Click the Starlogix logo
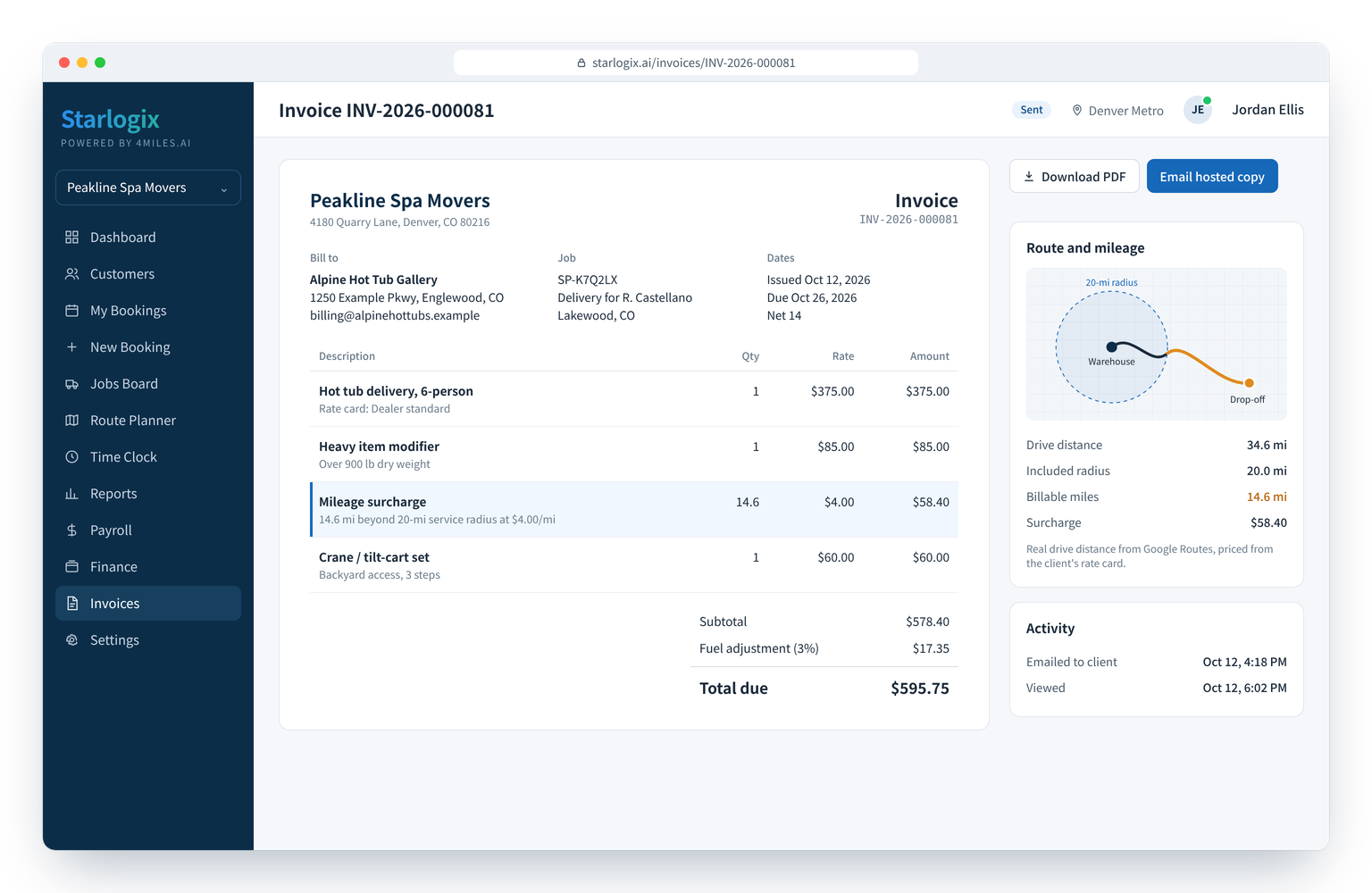1372x893 pixels. [x=111, y=119]
